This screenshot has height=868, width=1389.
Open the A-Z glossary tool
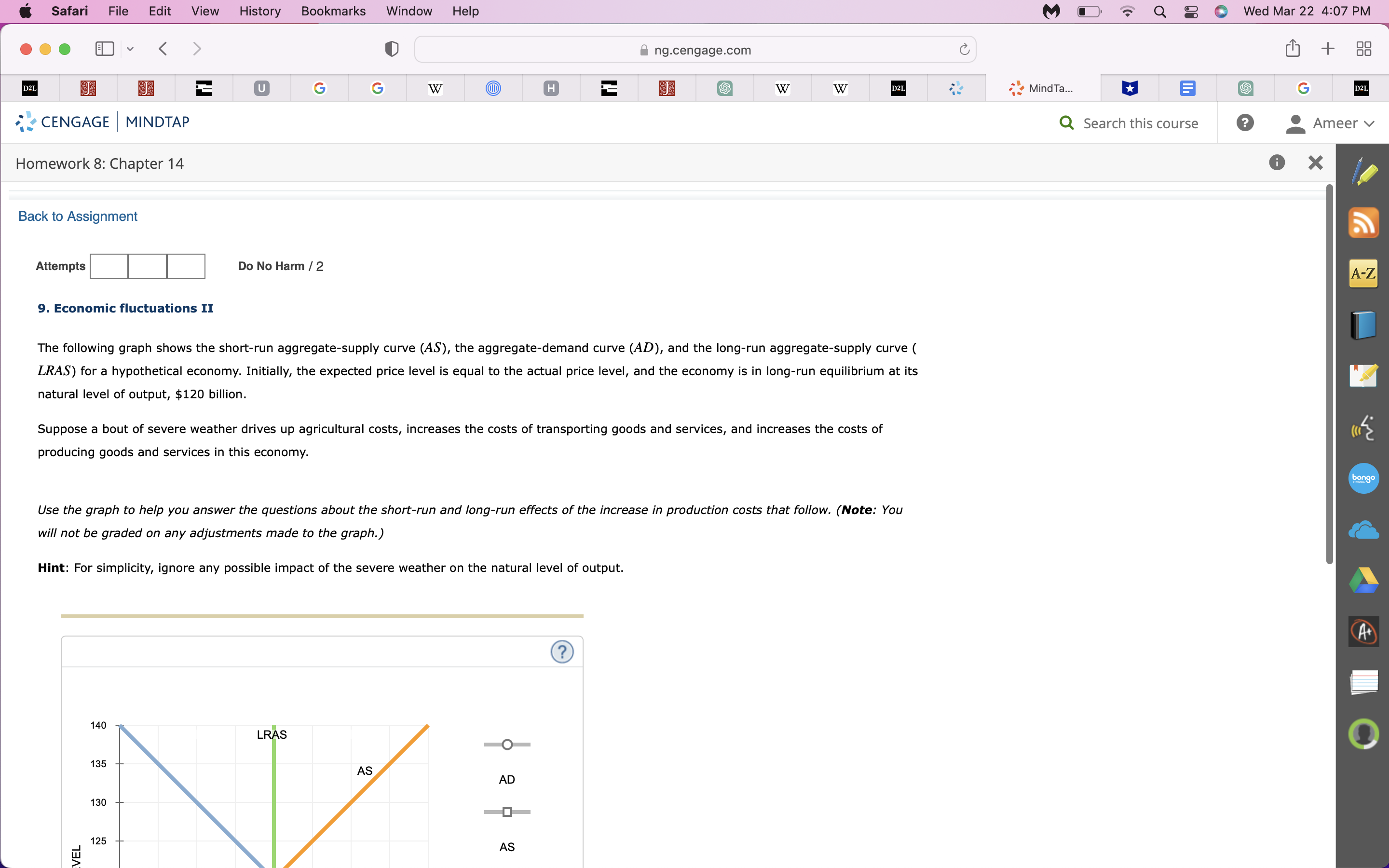coord(1364,273)
